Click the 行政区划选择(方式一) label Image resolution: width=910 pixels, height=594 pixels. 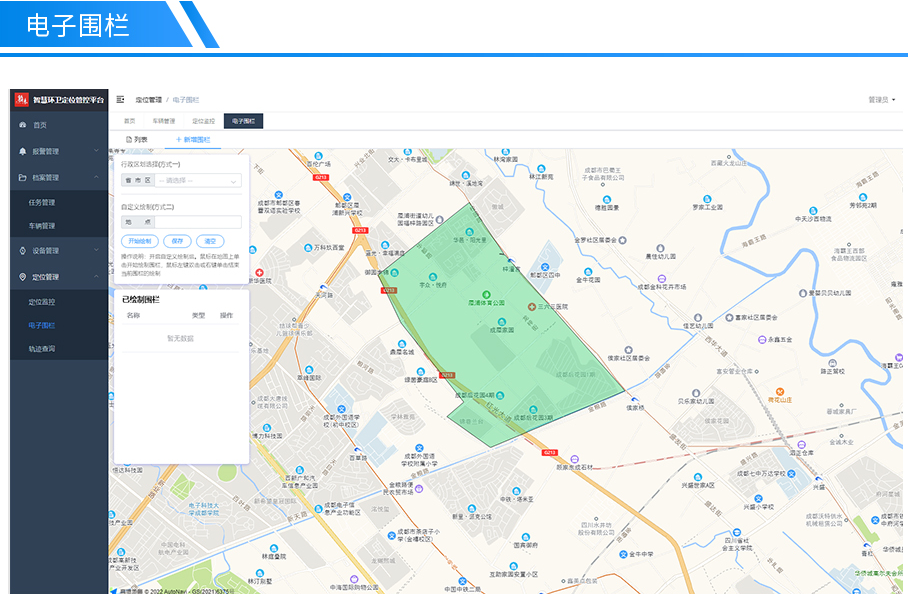pyautogui.click(x=151, y=165)
